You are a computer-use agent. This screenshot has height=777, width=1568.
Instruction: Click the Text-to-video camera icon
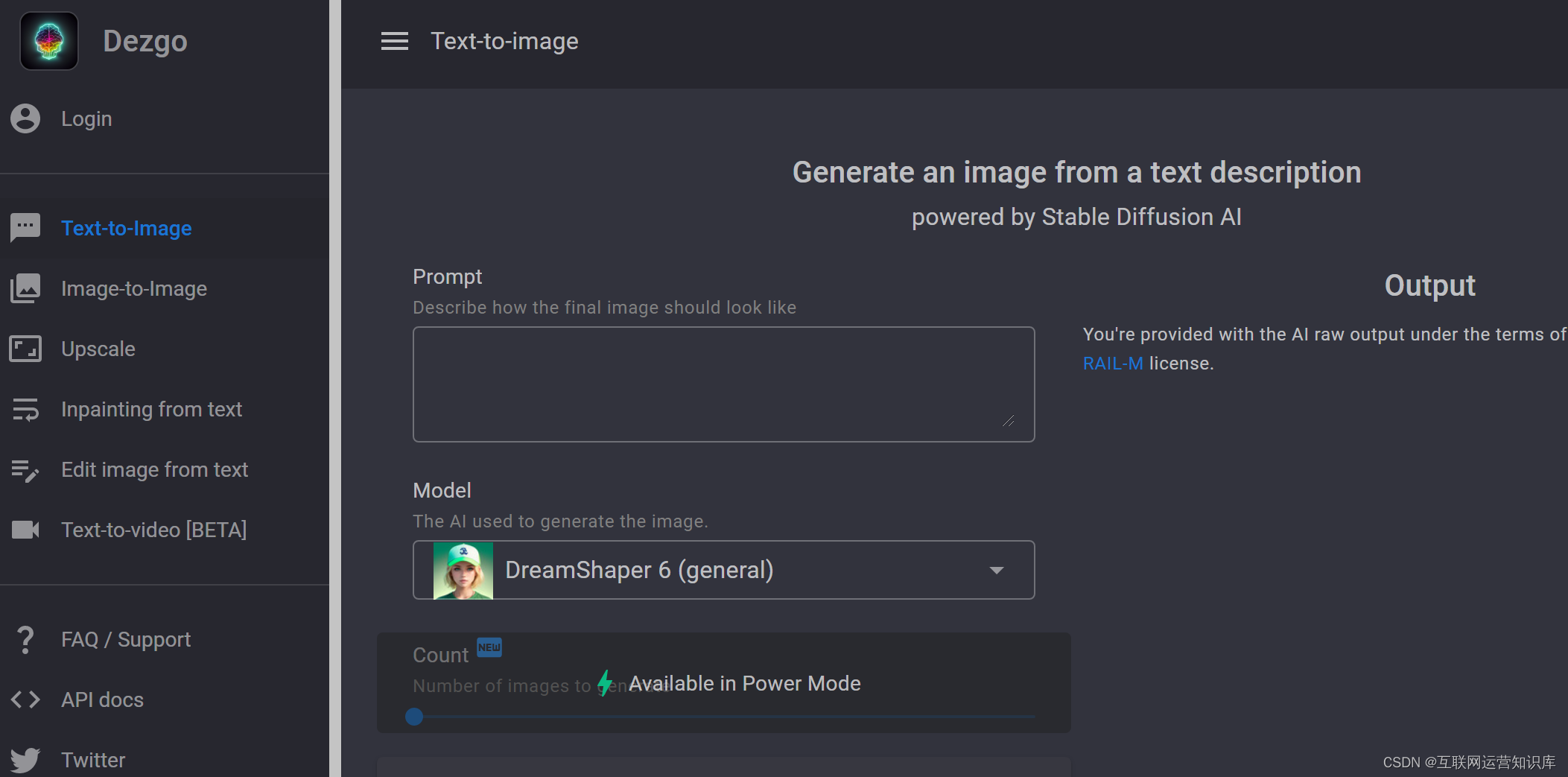point(25,530)
